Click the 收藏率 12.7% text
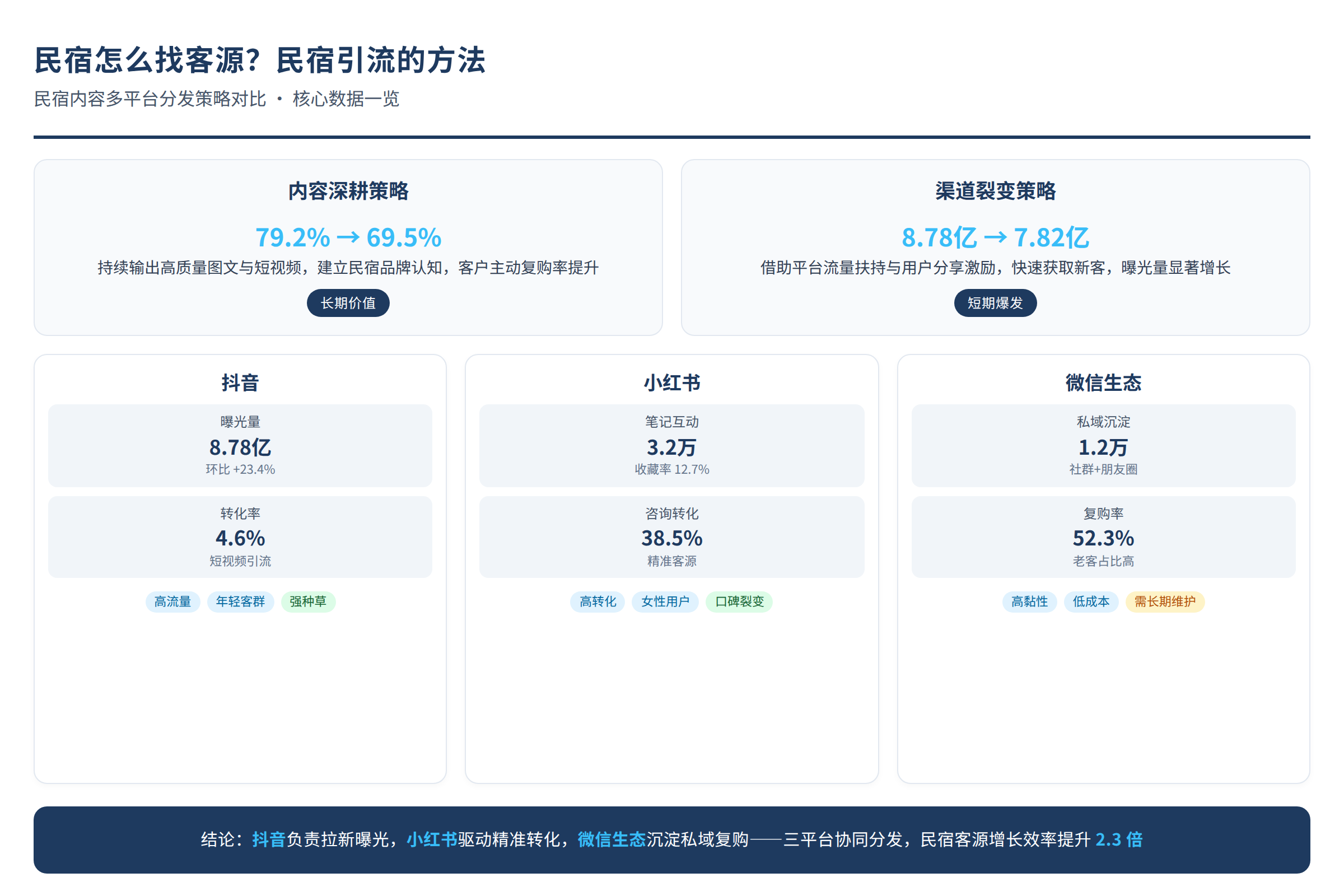Image resolution: width=1344 pixels, height=896 pixels. (x=672, y=470)
